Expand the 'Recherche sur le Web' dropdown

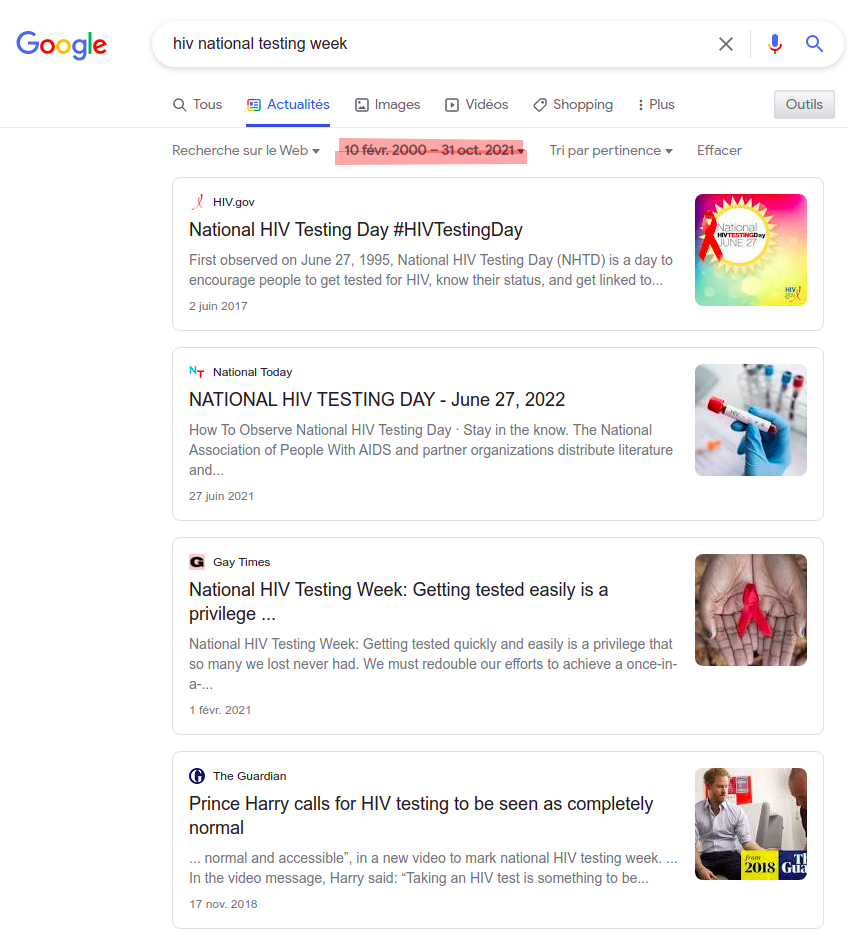click(245, 151)
